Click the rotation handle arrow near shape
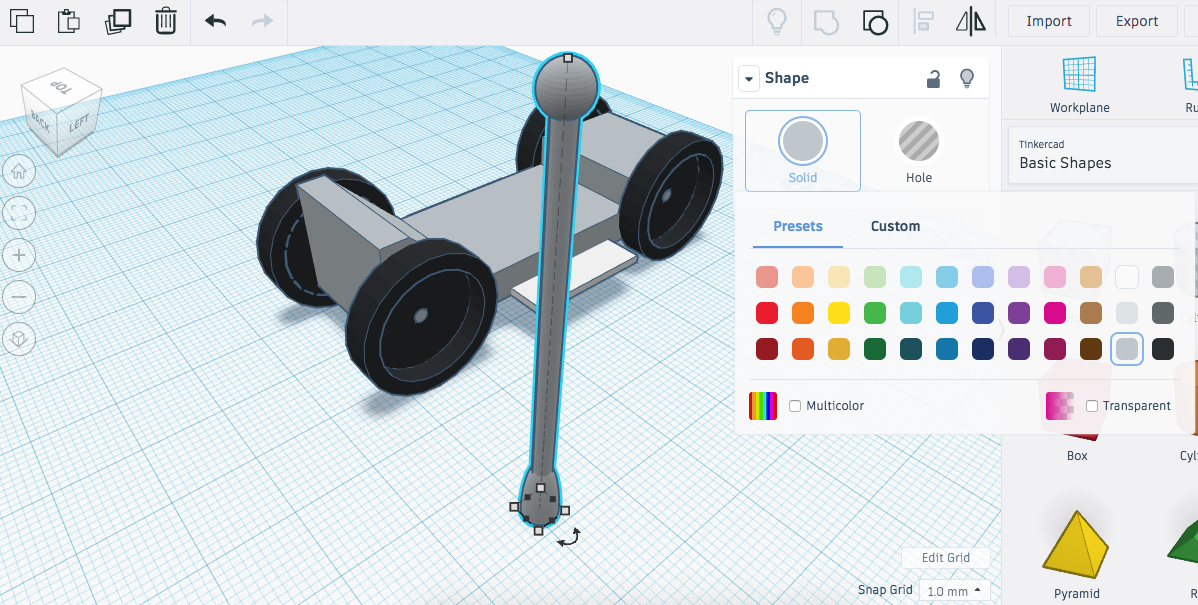 pyautogui.click(x=568, y=537)
